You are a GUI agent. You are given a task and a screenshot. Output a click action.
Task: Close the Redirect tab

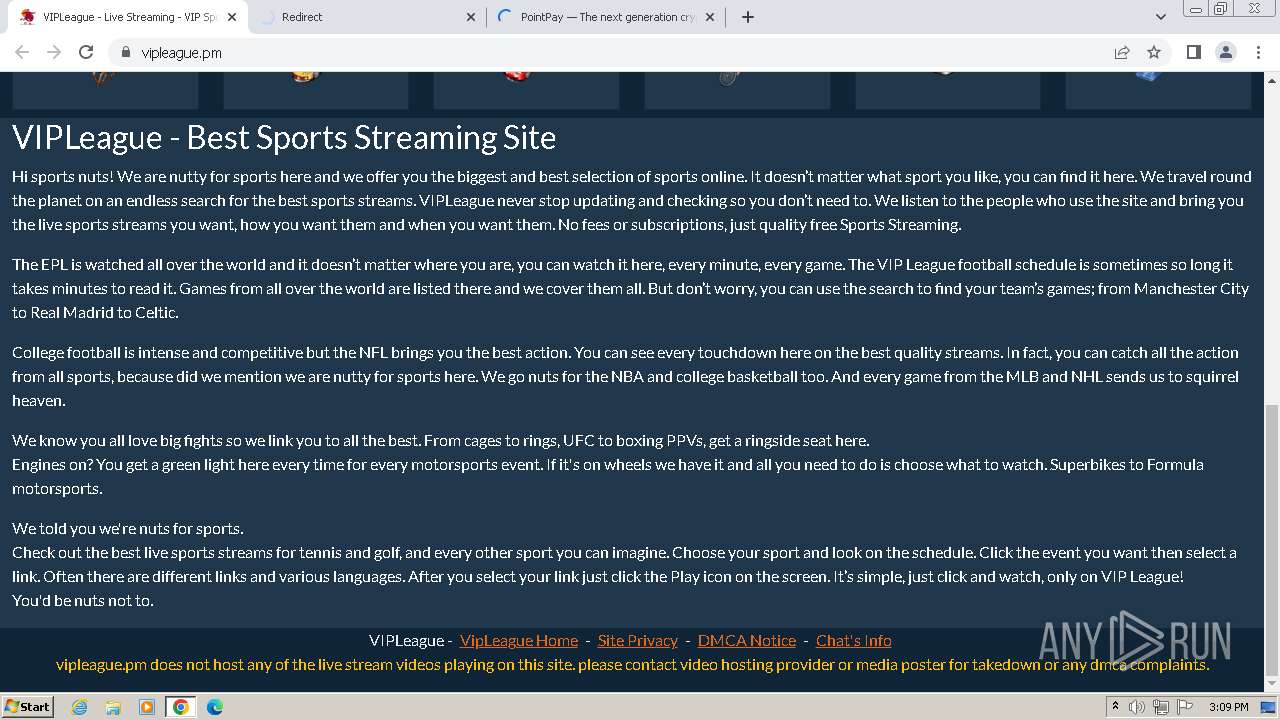(x=472, y=17)
